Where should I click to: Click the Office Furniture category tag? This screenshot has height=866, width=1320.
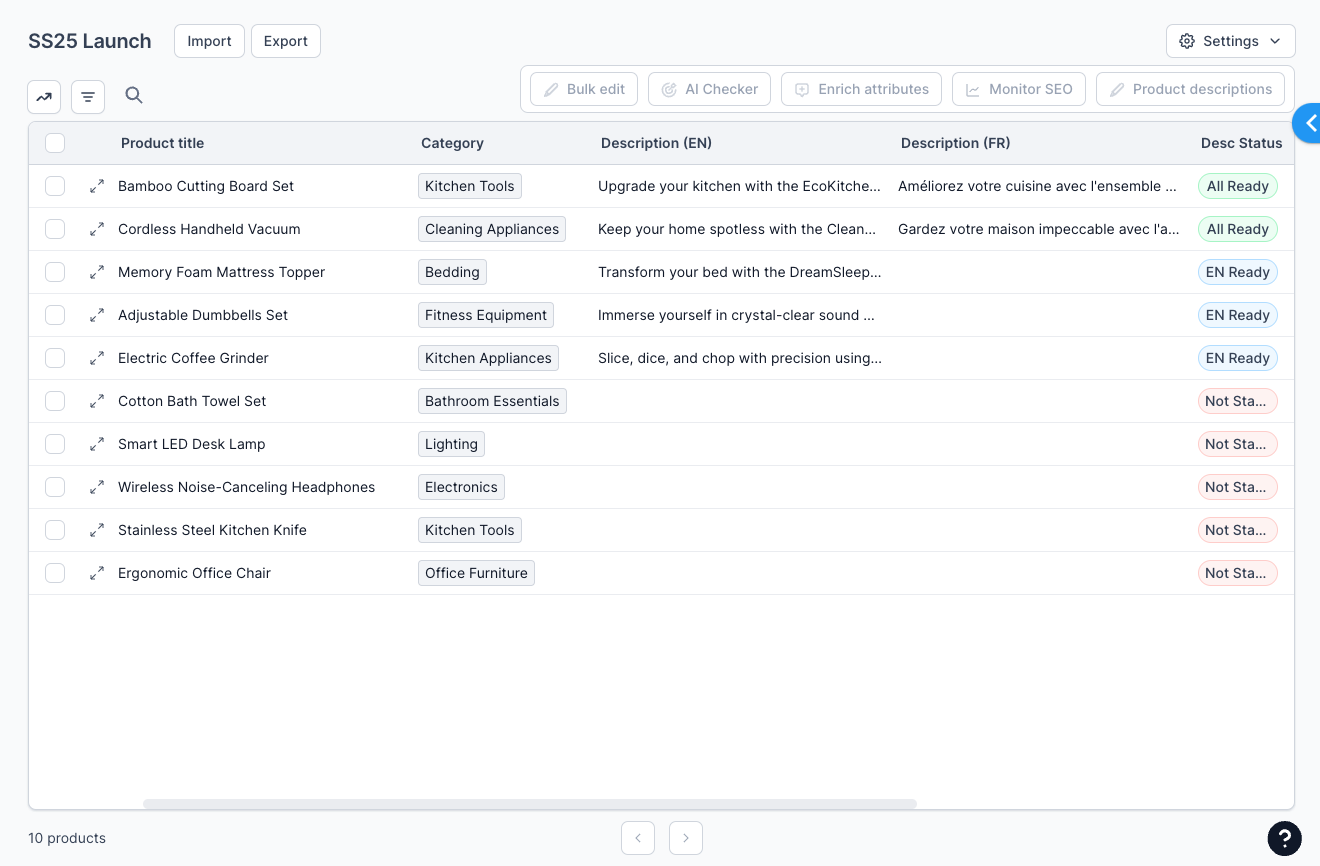(x=476, y=573)
